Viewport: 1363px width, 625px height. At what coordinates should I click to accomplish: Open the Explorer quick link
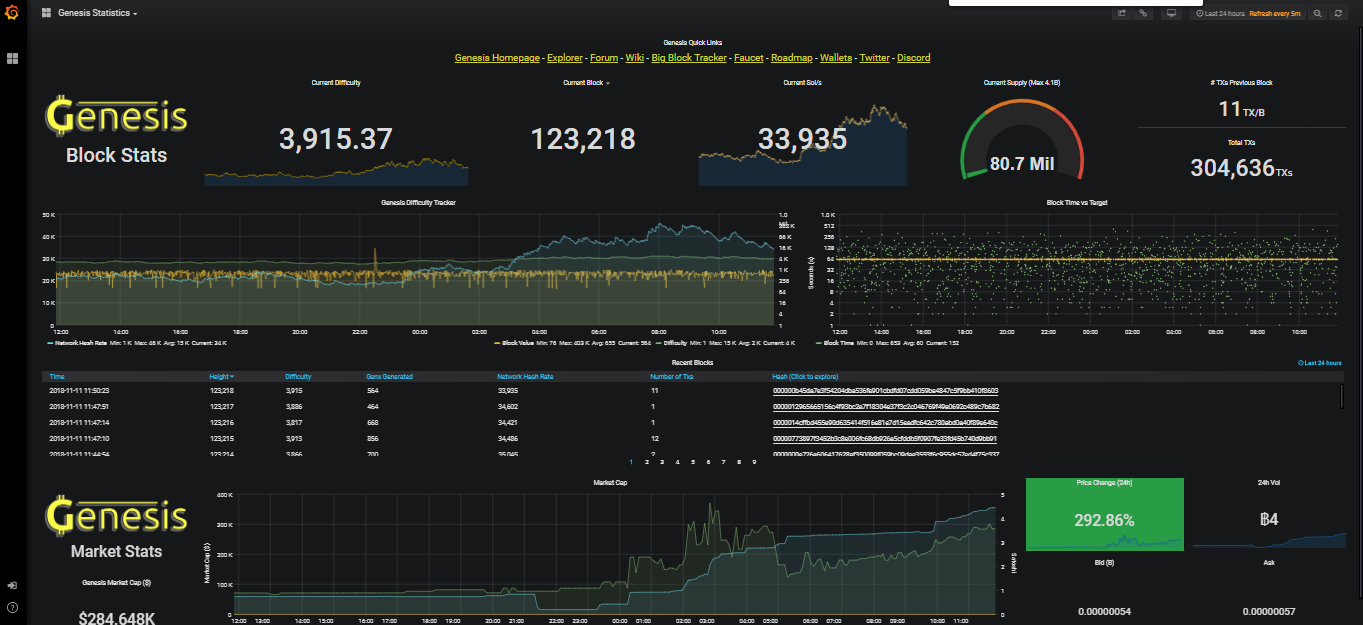point(564,58)
